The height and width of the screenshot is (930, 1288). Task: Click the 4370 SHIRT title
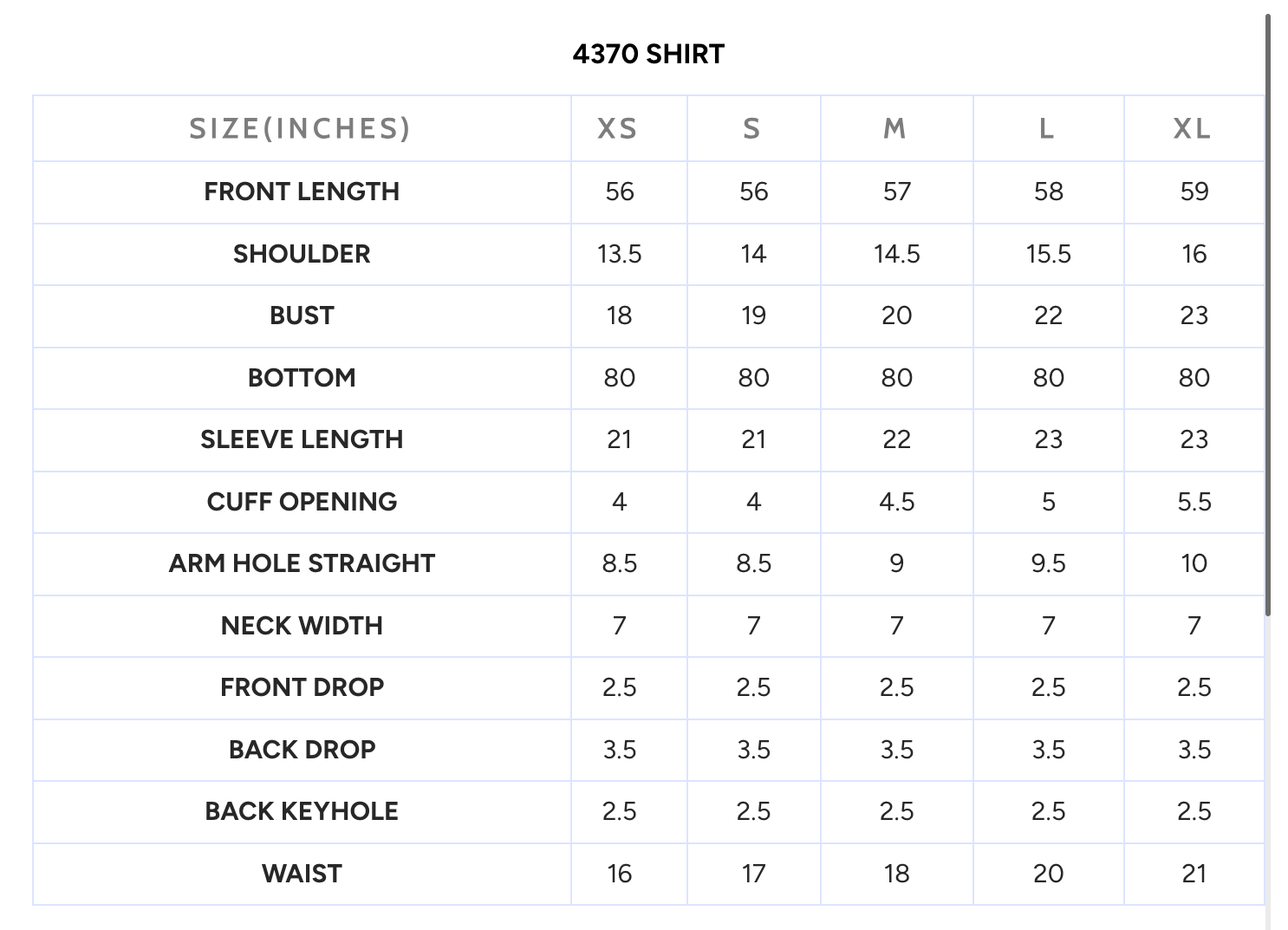[x=648, y=55]
